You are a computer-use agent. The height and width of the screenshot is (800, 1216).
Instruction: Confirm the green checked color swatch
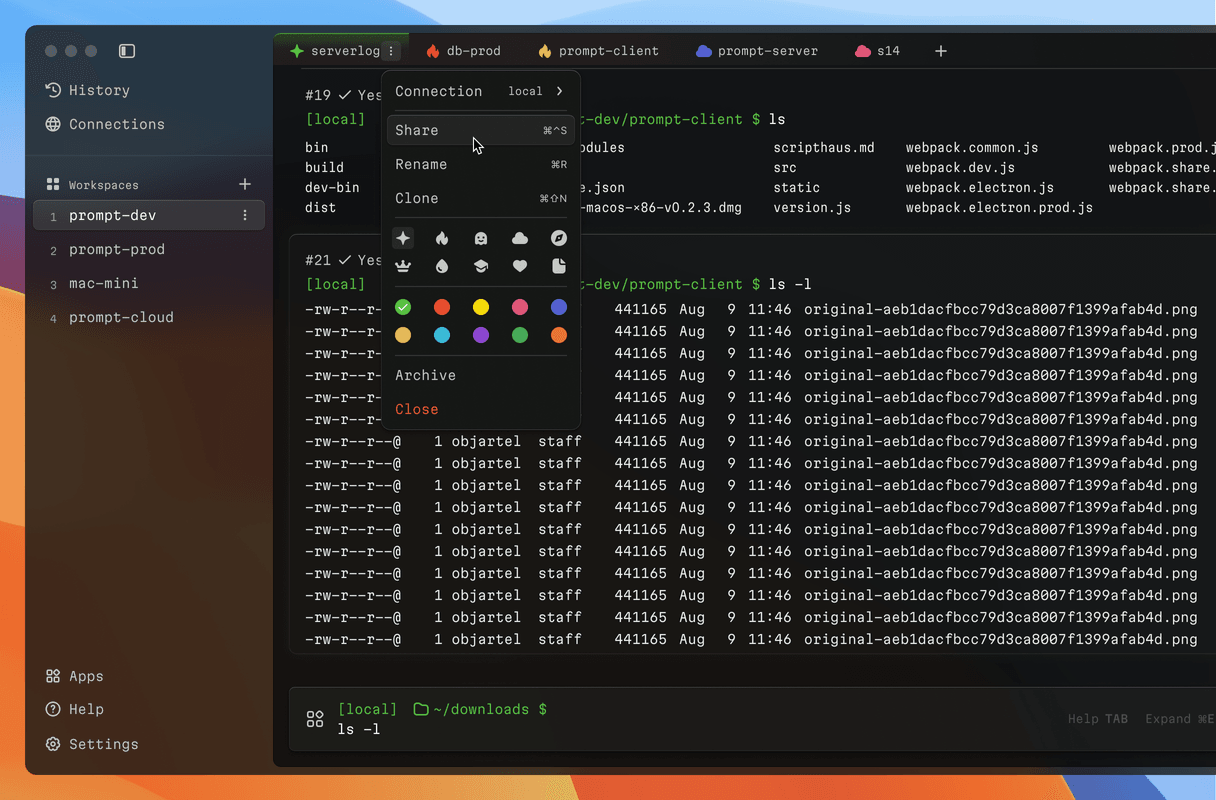(x=403, y=307)
